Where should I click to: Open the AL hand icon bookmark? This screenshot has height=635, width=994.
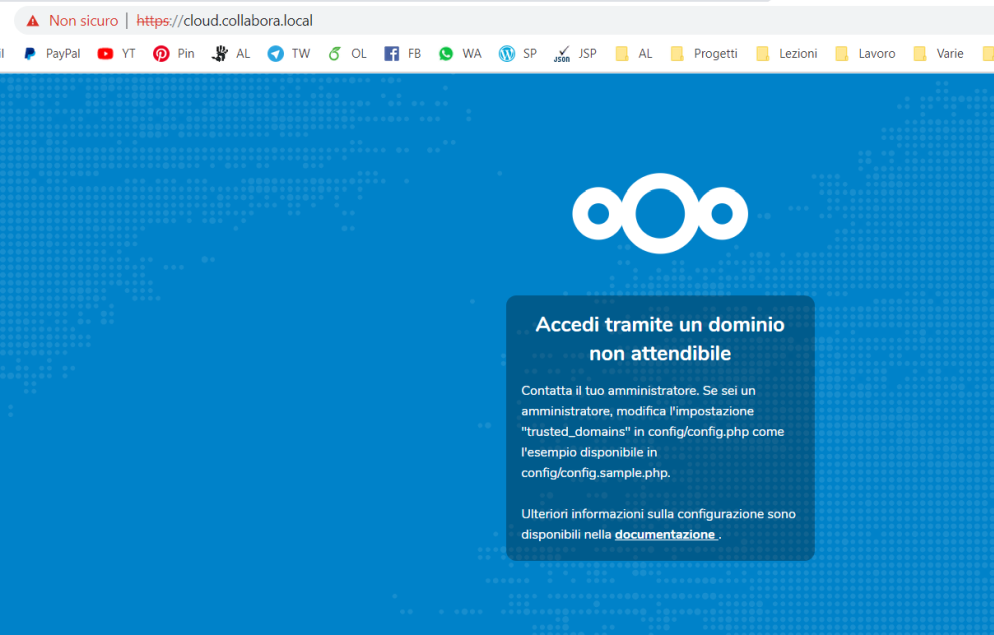[231, 54]
